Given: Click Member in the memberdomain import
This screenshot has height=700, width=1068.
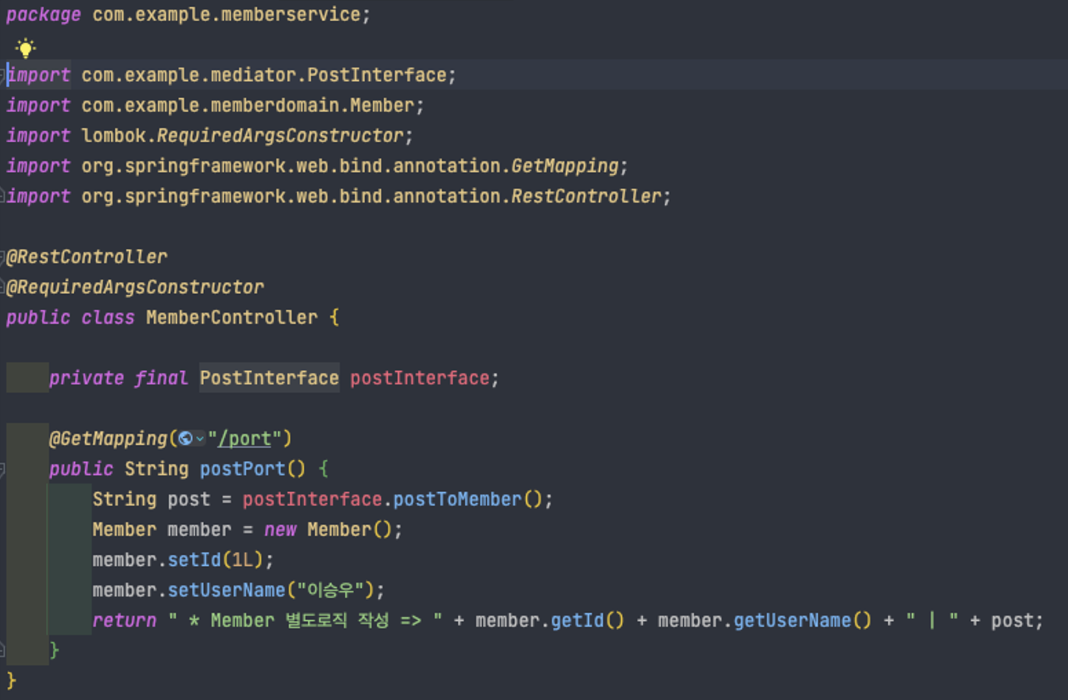Looking at the screenshot, I should point(381,106).
